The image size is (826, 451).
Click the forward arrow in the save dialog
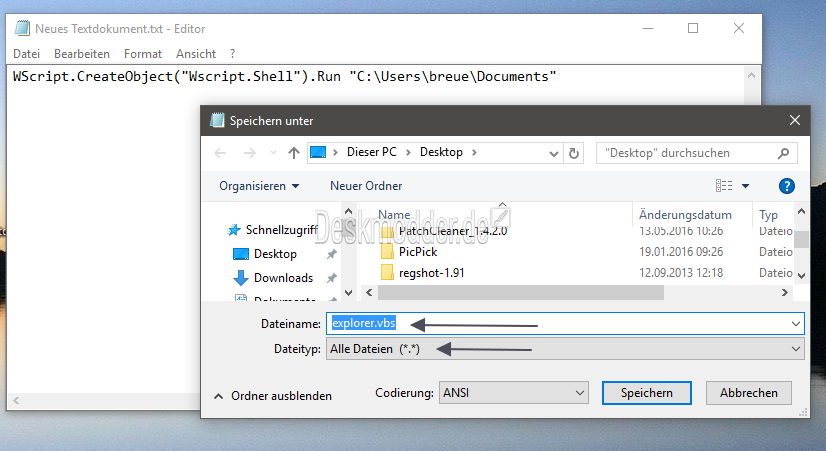click(x=249, y=153)
